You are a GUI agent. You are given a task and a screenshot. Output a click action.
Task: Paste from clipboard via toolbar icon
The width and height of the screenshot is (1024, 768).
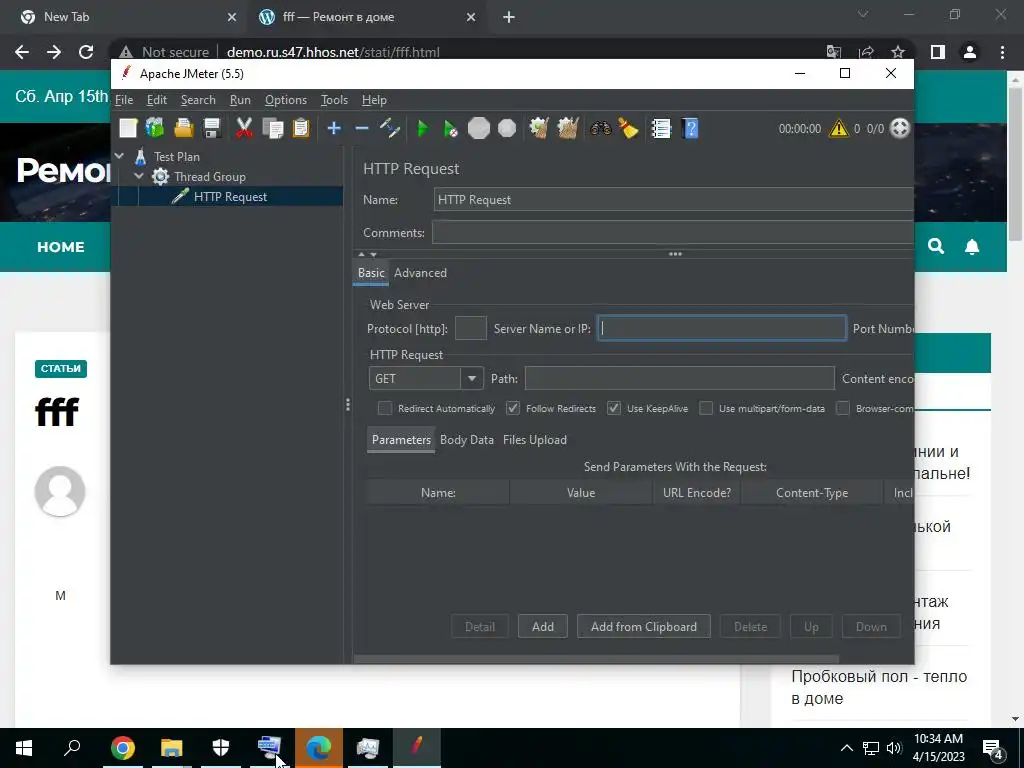[x=300, y=129]
